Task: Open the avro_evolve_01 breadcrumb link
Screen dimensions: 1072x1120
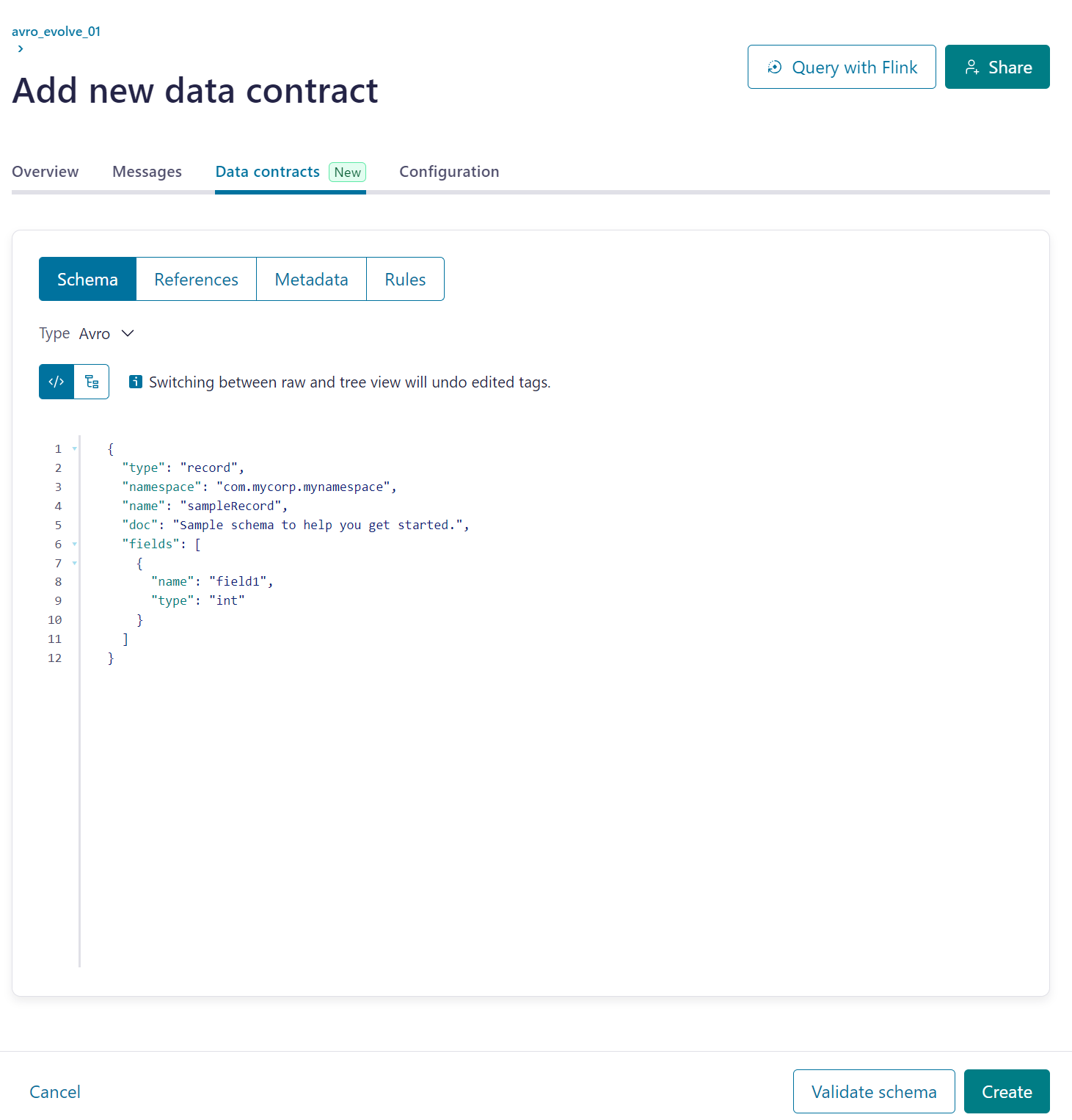Action: tap(56, 32)
